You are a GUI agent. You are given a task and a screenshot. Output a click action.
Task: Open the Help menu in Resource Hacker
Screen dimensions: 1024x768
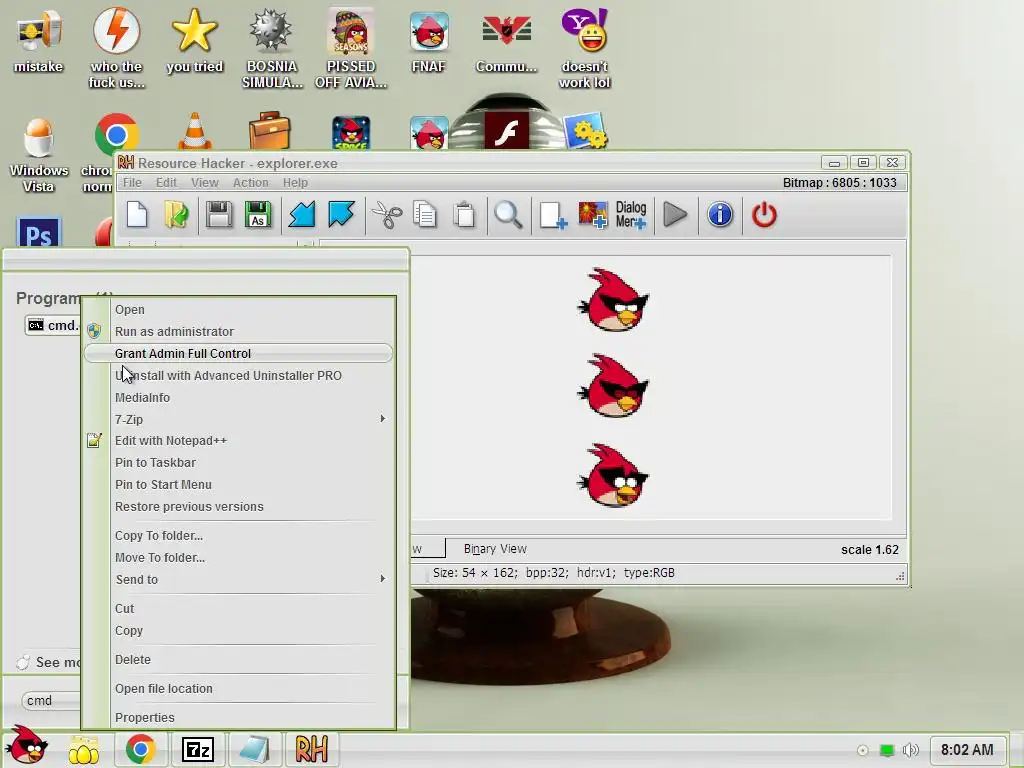(x=295, y=183)
